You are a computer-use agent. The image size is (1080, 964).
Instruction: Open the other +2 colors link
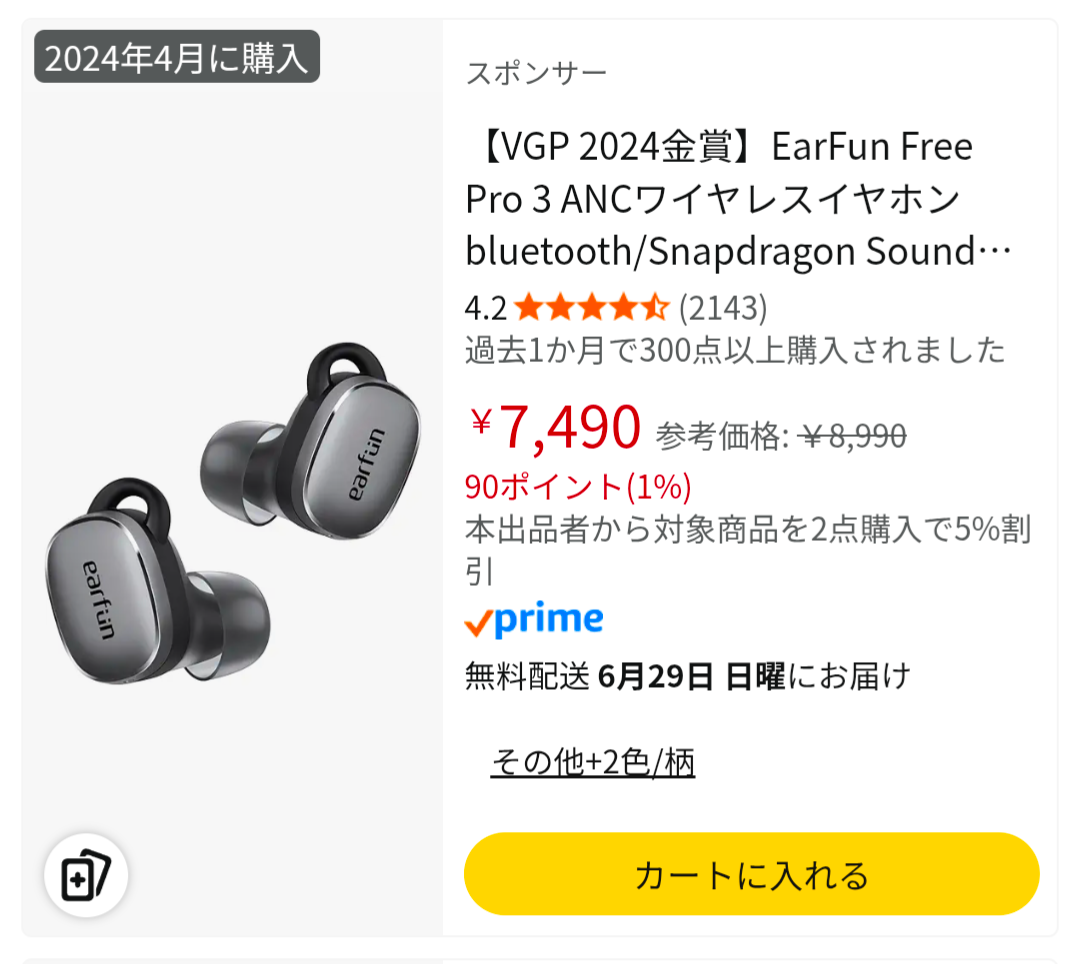593,762
